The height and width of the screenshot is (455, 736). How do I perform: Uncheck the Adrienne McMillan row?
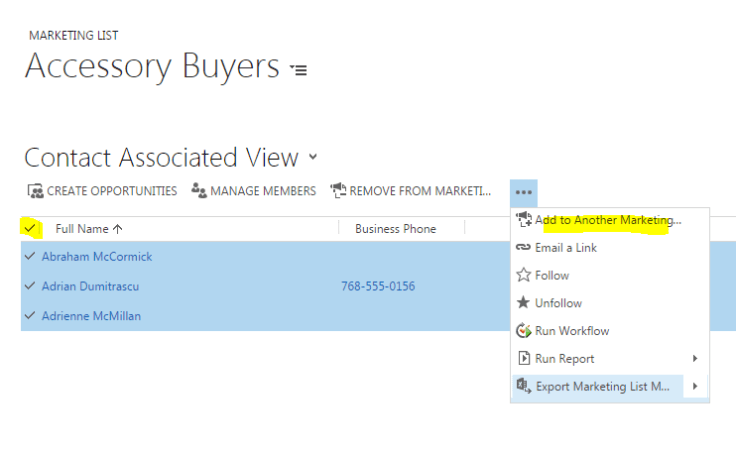click(x=30, y=316)
